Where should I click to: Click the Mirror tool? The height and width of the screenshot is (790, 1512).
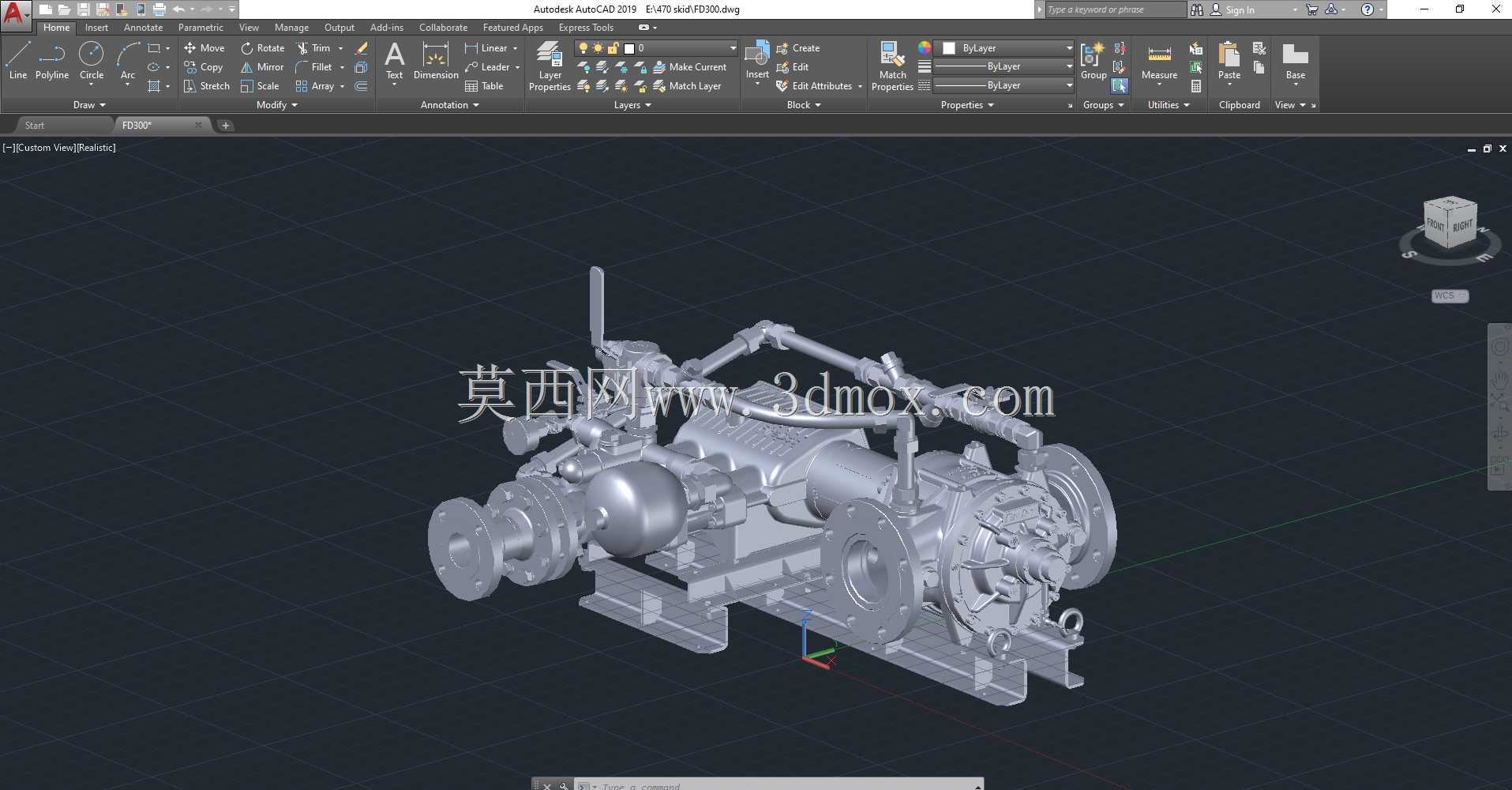point(262,67)
